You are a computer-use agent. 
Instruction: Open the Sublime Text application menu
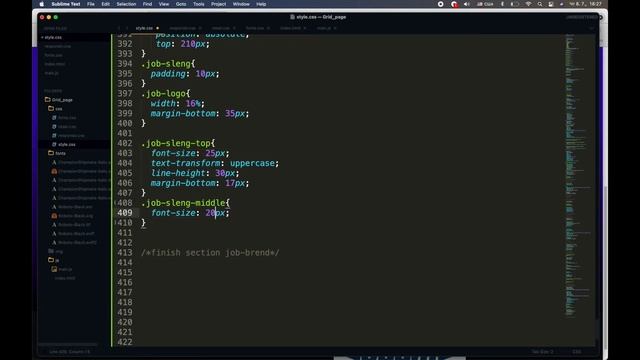tap(66, 4)
